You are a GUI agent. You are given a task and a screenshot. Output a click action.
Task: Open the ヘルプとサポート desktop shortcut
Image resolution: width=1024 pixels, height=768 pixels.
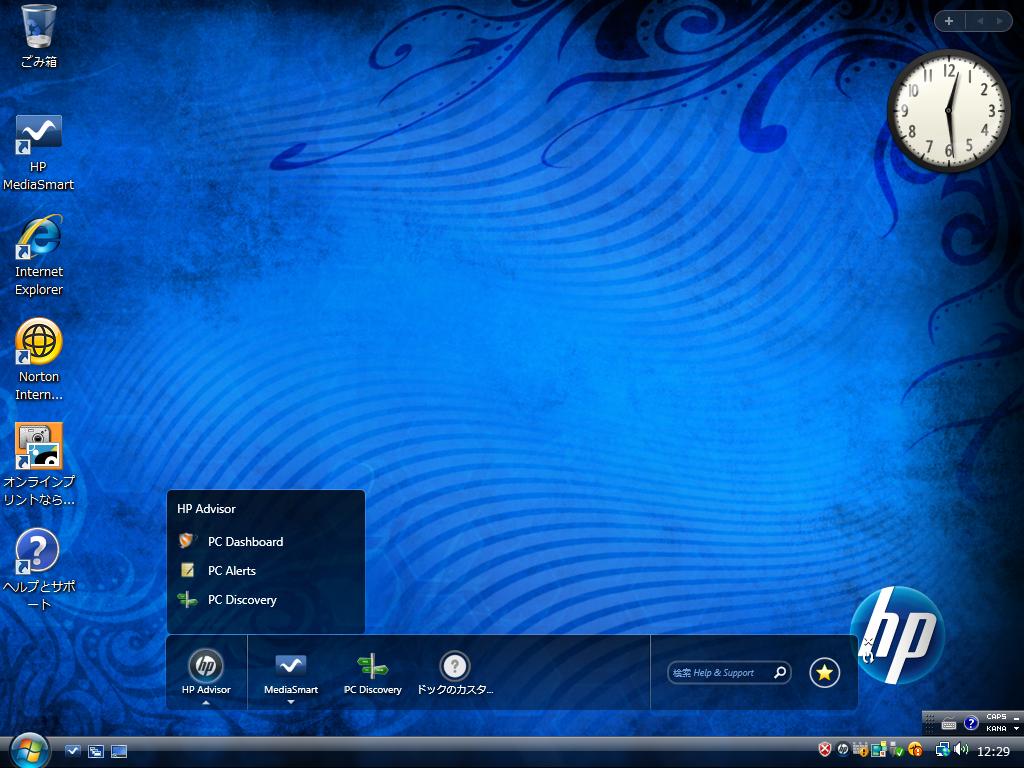39,569
